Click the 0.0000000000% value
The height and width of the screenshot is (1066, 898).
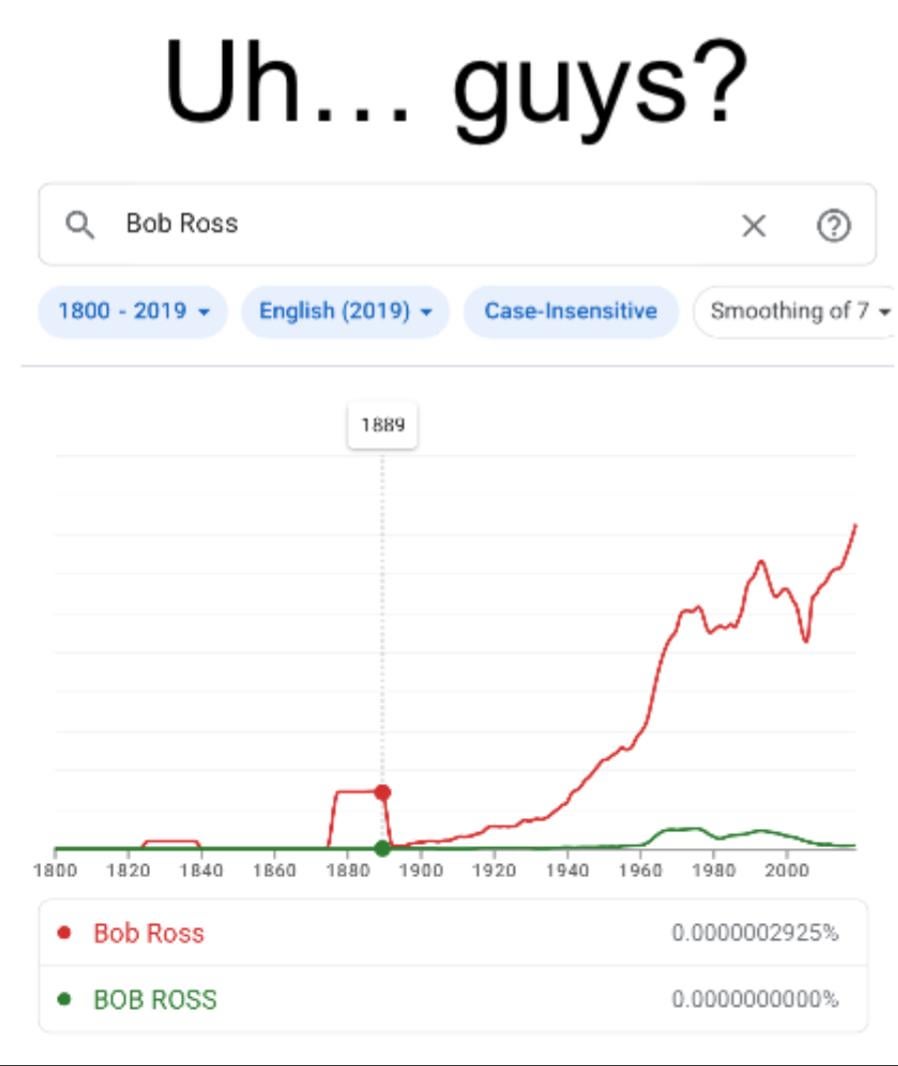[755, 999]
